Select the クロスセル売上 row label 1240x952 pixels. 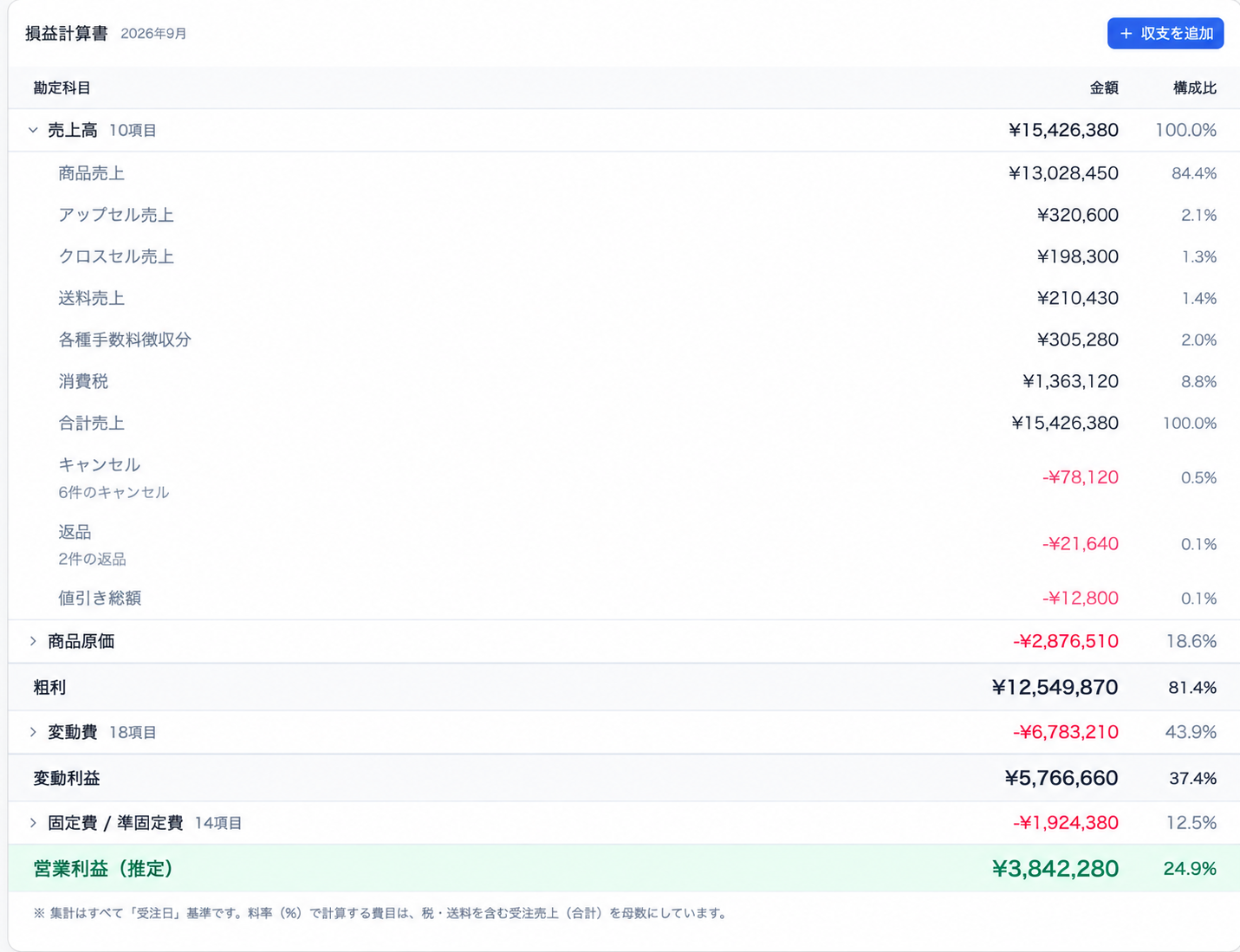pos(116,256)
